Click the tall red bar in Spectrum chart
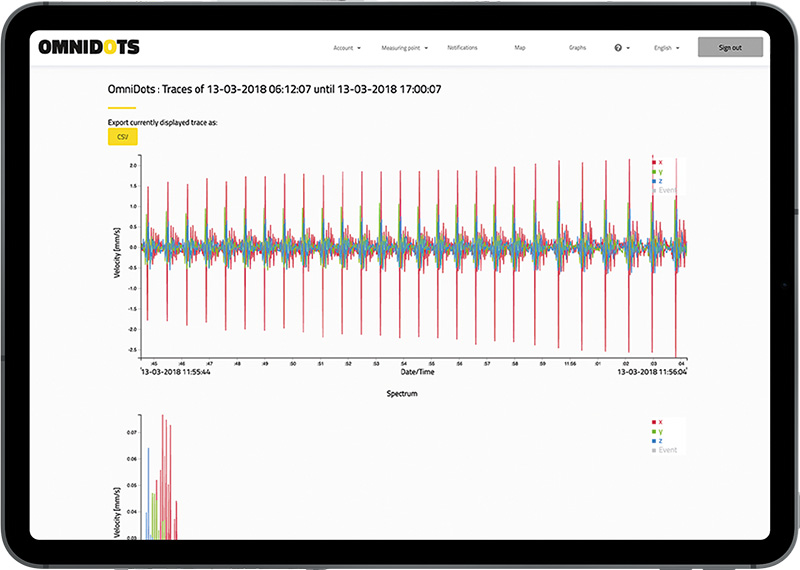The image size is (800, 570). tap(163, 480)
